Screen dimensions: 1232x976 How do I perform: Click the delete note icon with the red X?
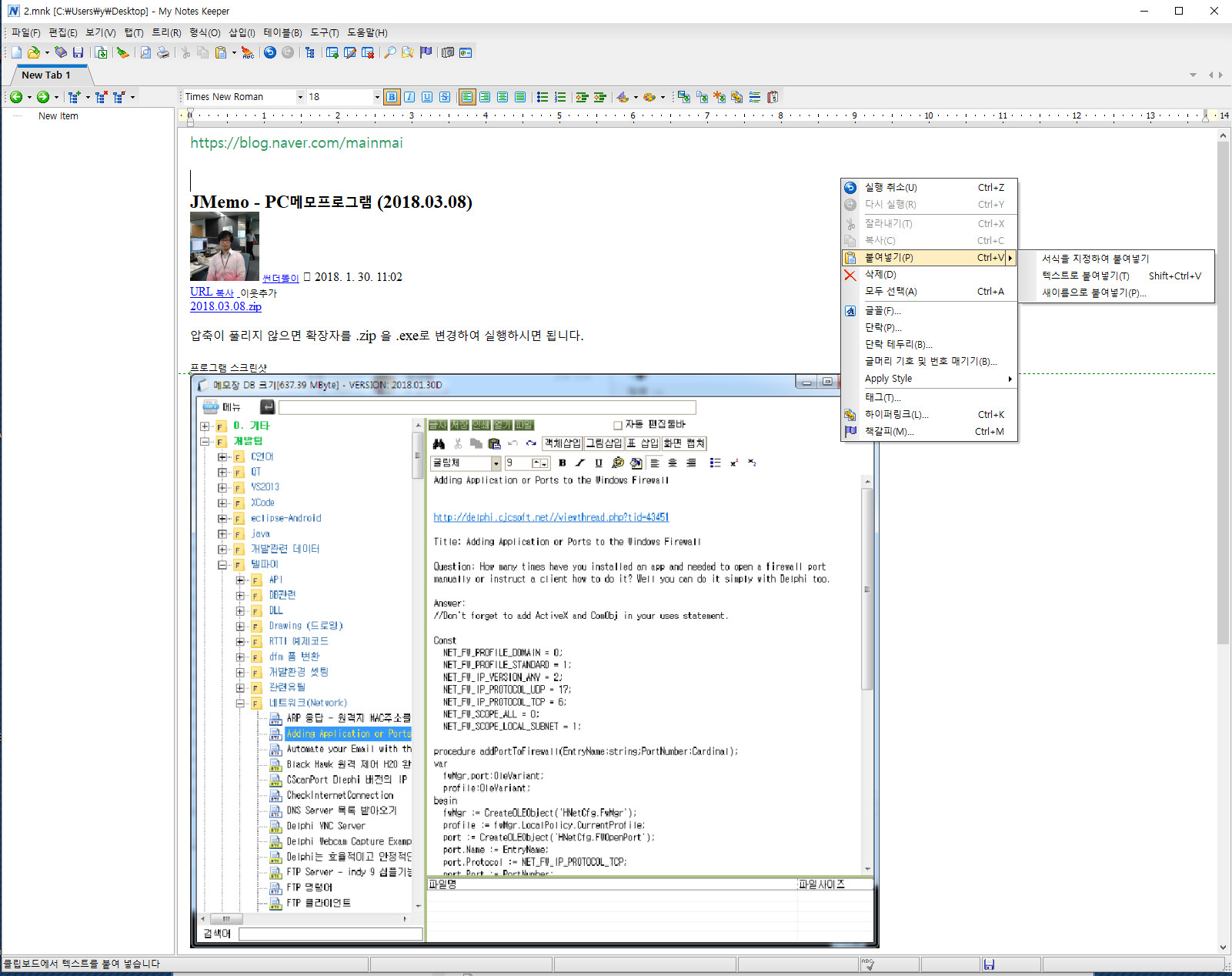[367, 52]
